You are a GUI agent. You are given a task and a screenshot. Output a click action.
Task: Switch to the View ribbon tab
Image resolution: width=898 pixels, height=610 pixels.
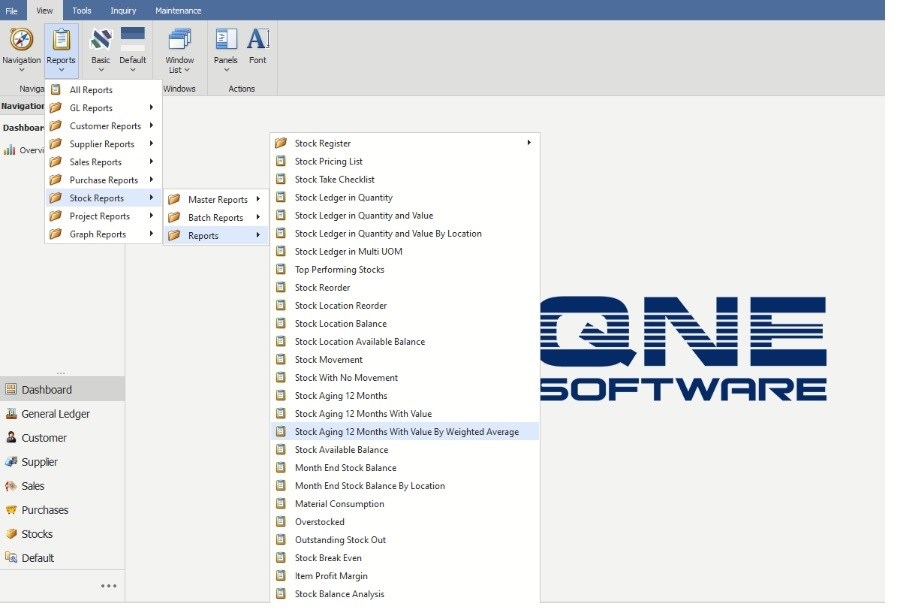[x=45, y=10]
